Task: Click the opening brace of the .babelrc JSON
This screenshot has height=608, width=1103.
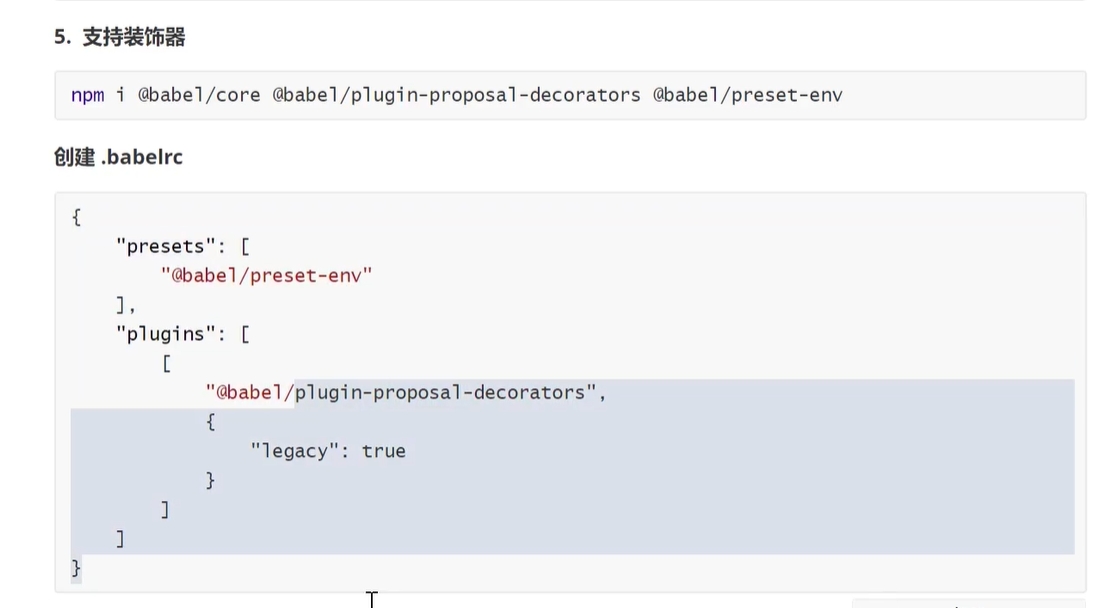Action: pos(76,217)
